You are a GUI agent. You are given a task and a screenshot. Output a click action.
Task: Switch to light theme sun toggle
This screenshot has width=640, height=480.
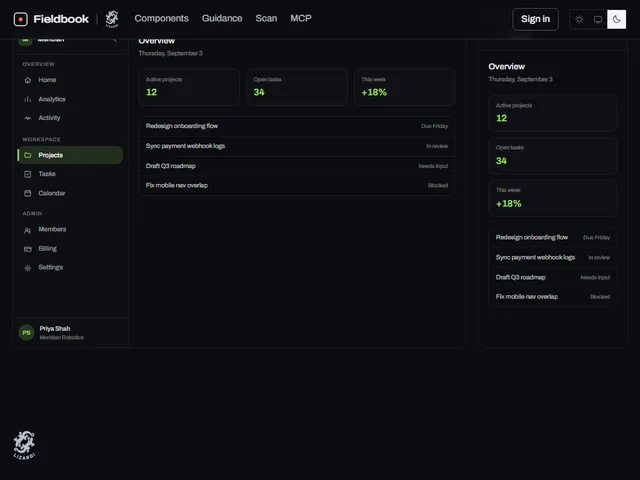[x=579, y=19]
